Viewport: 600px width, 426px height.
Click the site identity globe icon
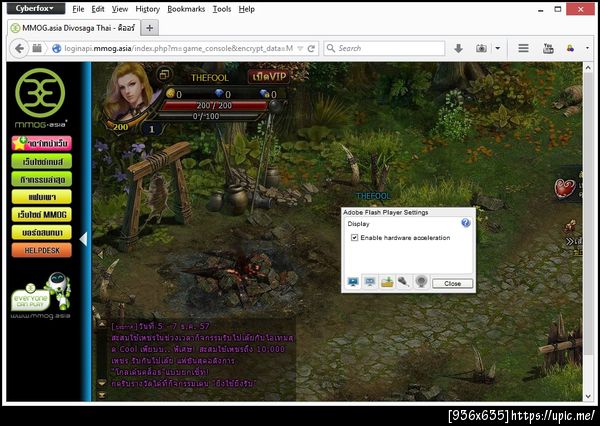(x=57, y=48)
